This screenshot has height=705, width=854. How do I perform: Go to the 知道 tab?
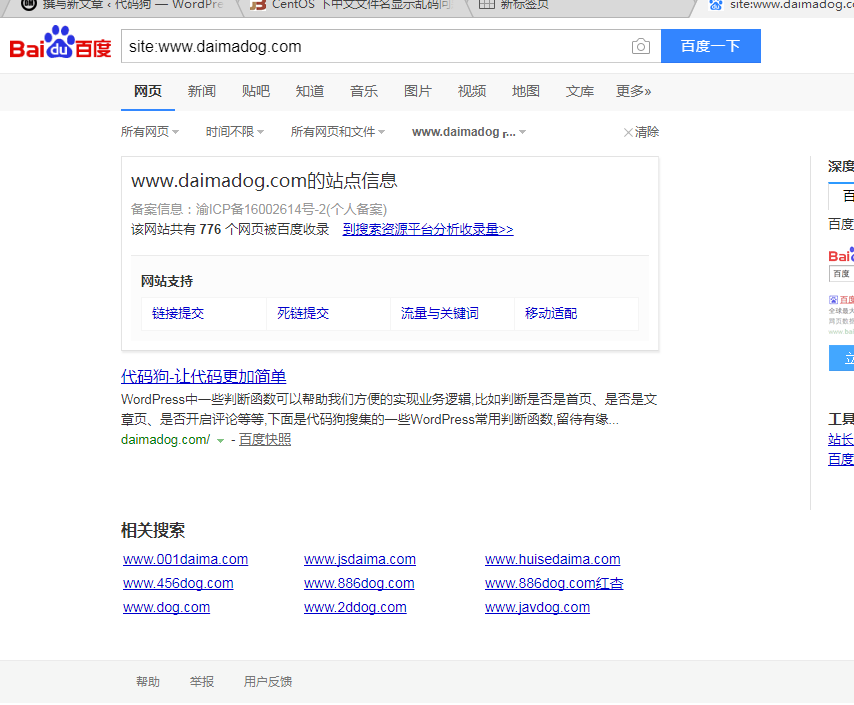(x=309, y=91)
